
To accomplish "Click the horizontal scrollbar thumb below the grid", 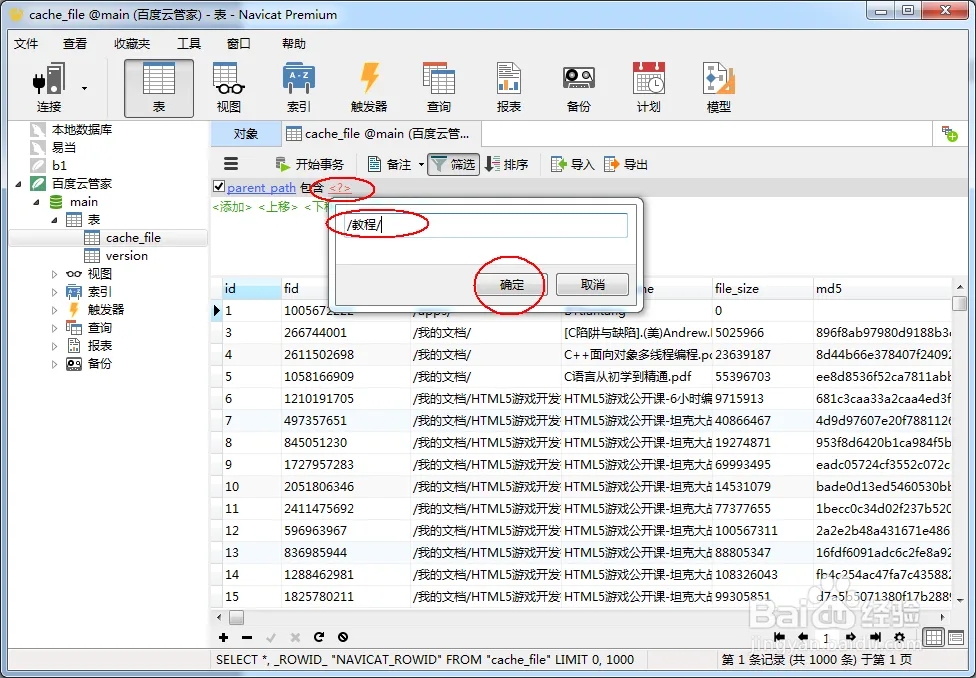I will click(236, 617).
